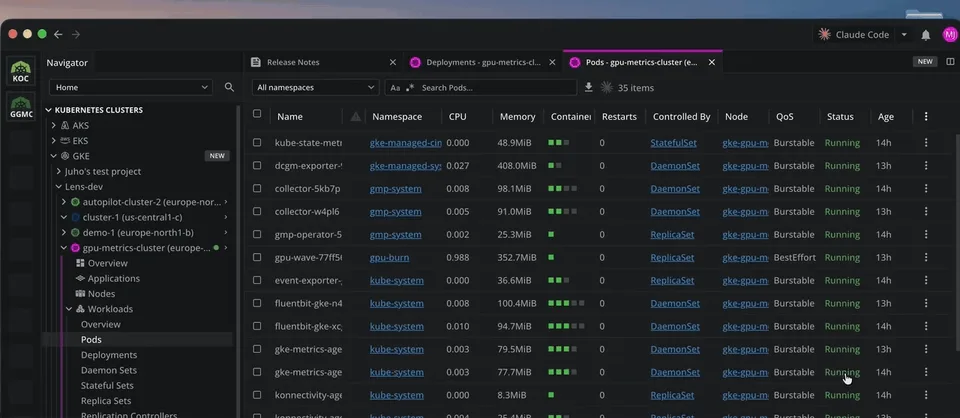
Task: Collapse the Workloads section in the Navigator
Action: click(69, 309)
